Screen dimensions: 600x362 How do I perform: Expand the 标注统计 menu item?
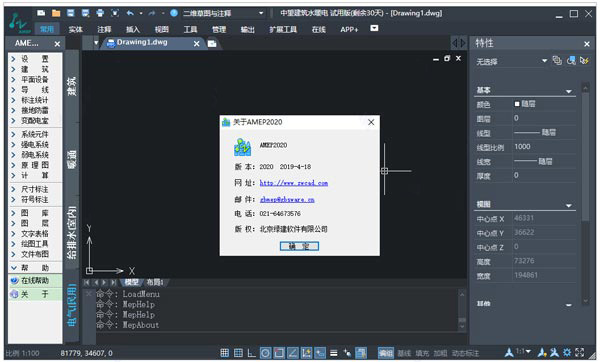pos(35,100)
